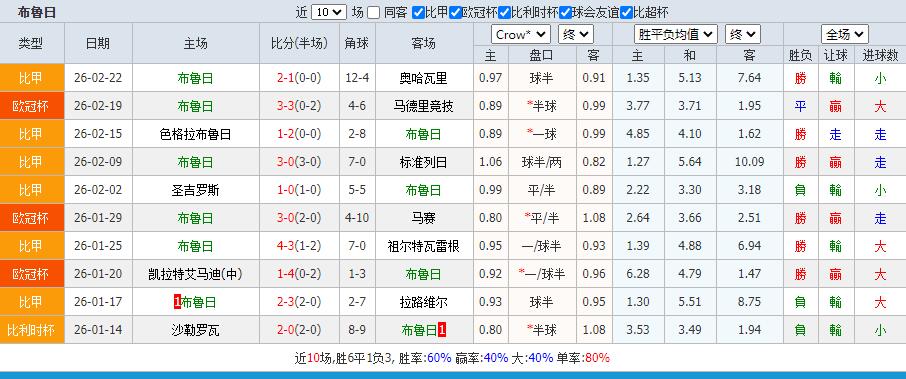Open the 胜平负均值 dropdown
This screenshot has width=906, height=379.
click(675, 35)
